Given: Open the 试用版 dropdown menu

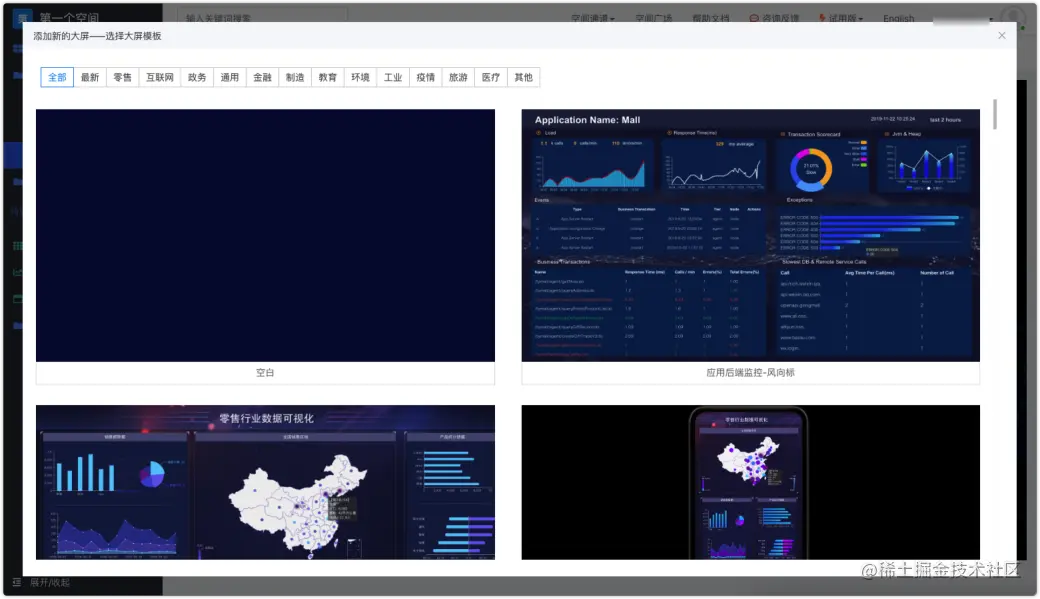Looking at the screenshot, I should pos(843,18).
